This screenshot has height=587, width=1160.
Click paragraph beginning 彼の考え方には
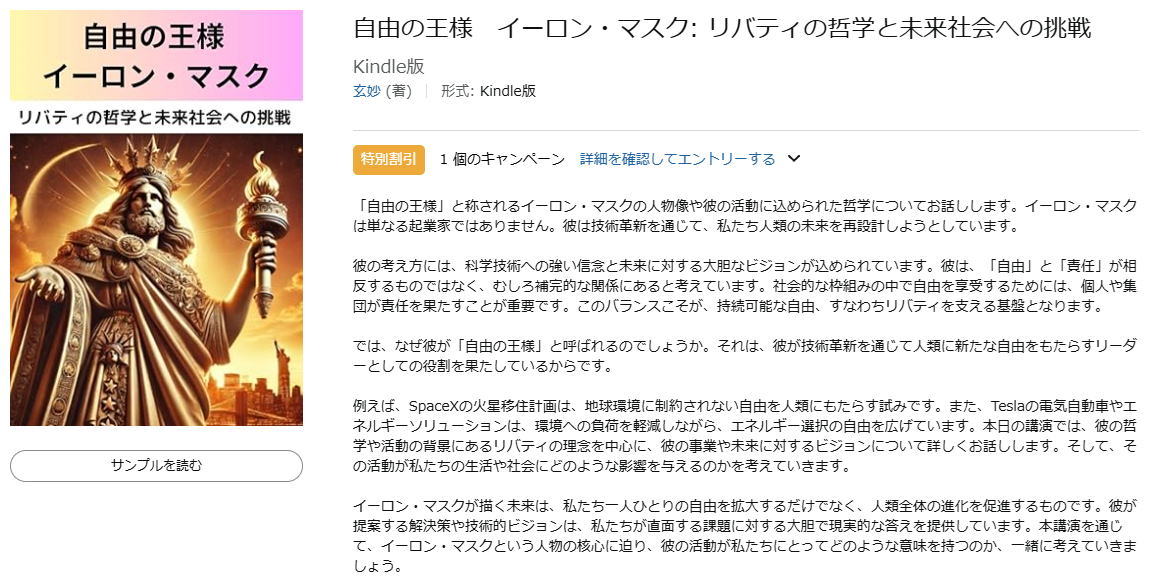point(744,286)
